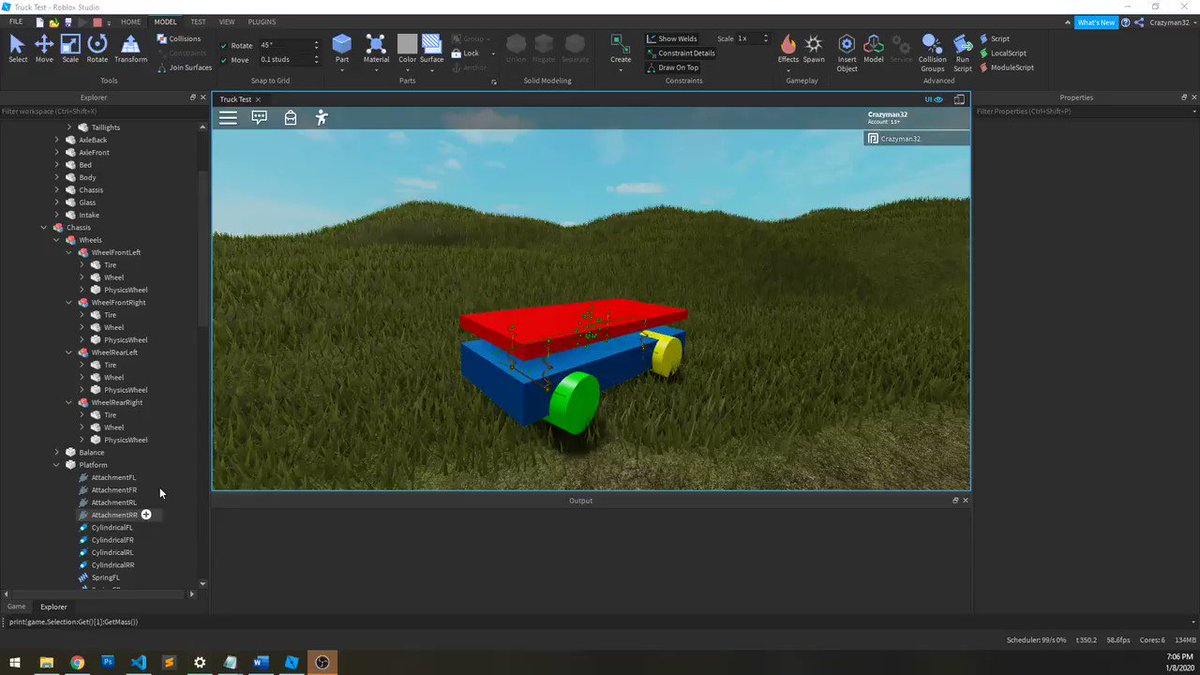Viewport: 1200px width, 675px height.
Task: Open the Color dropdown arrow
Action: 407,70
